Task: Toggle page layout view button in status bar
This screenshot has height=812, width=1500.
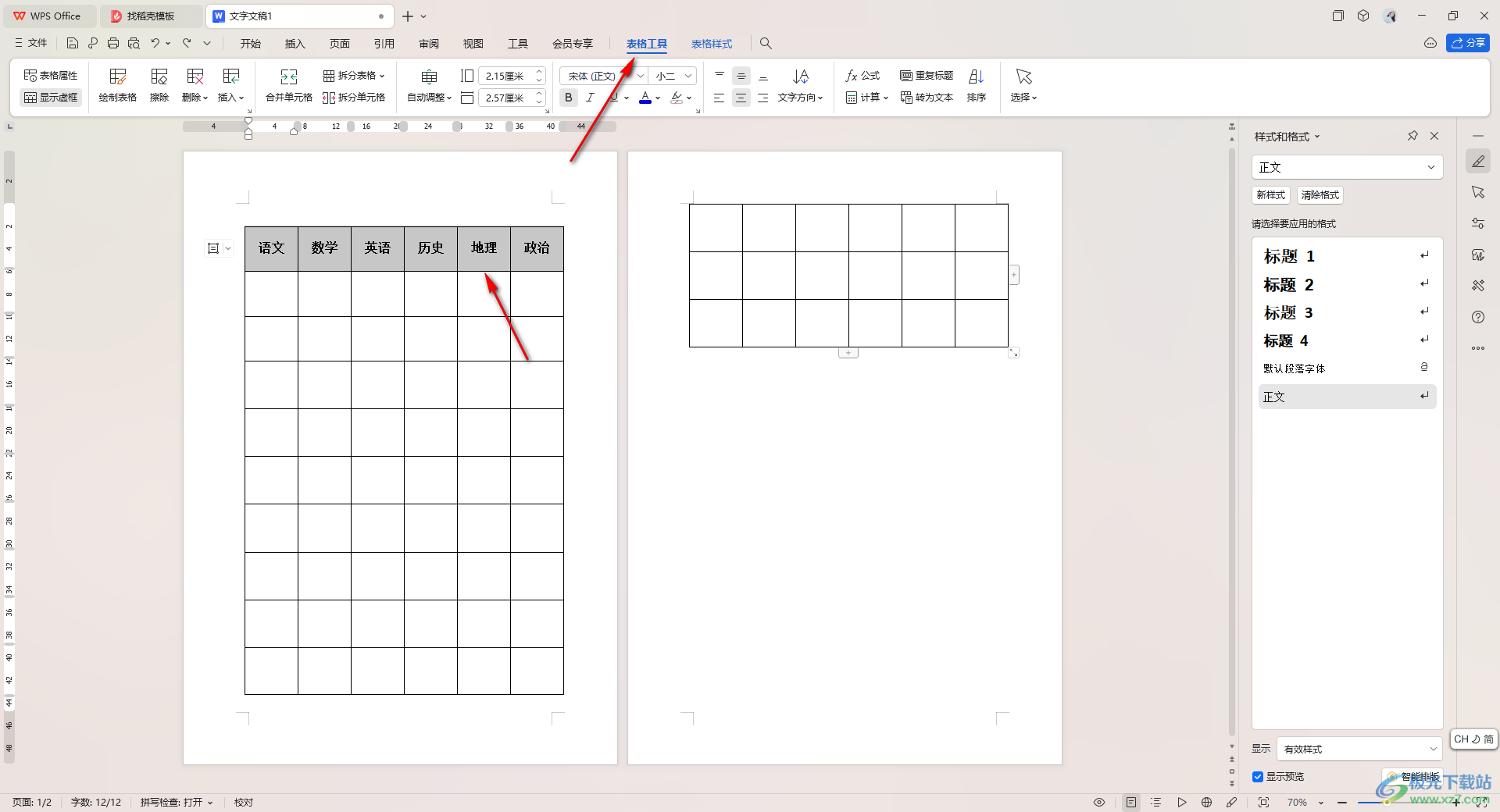Action: (x=1131, y=802)
